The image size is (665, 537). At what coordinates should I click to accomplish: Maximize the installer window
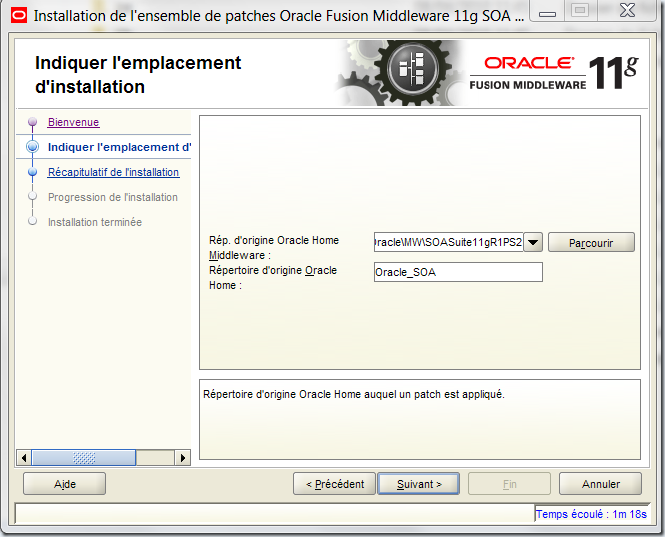[x=580, y=11]
